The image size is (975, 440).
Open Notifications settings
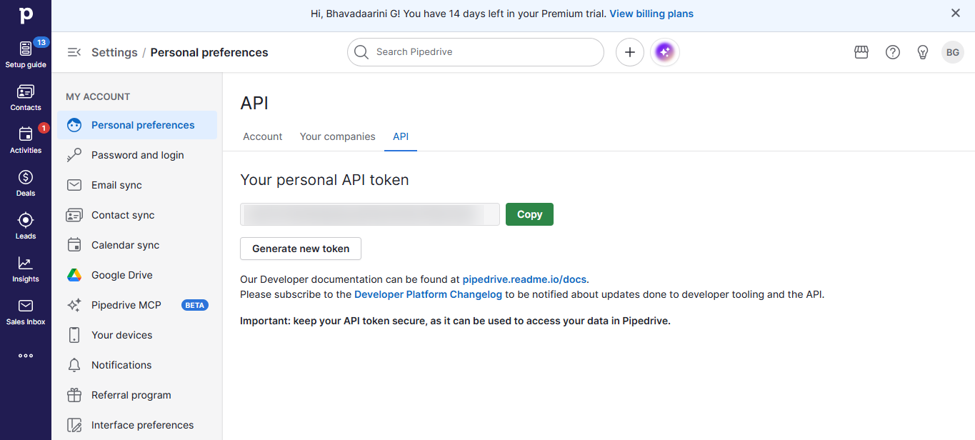137,365
